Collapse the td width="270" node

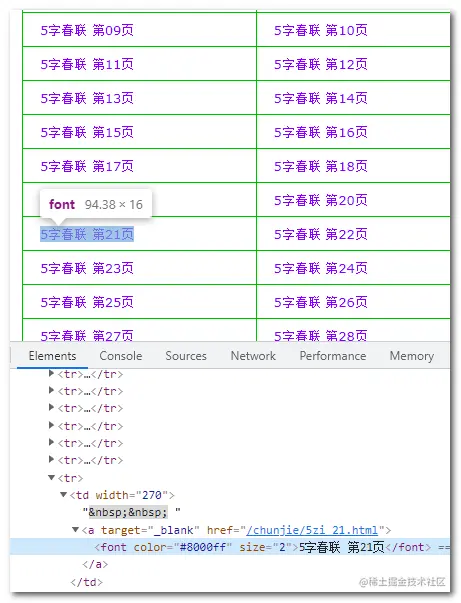tap(63, 495)
